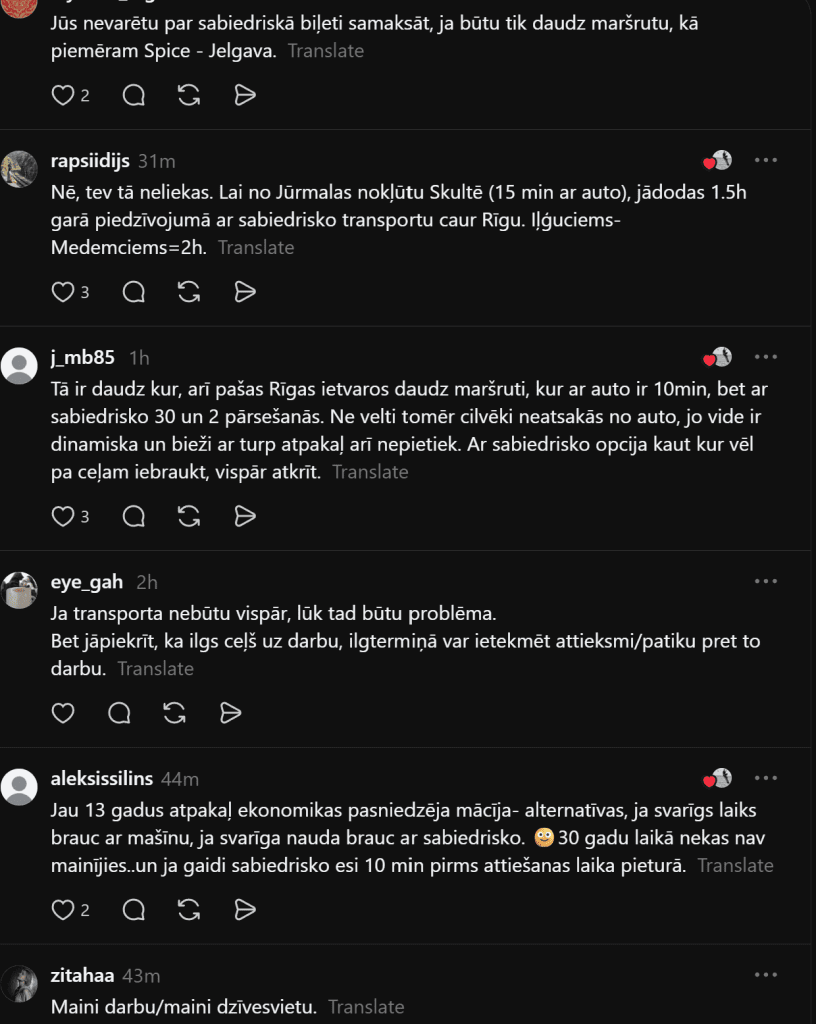Like j_mb85's comment with the heart
Image resolution: width=816 pixels, height=1024 pixels.
(63, 516)
